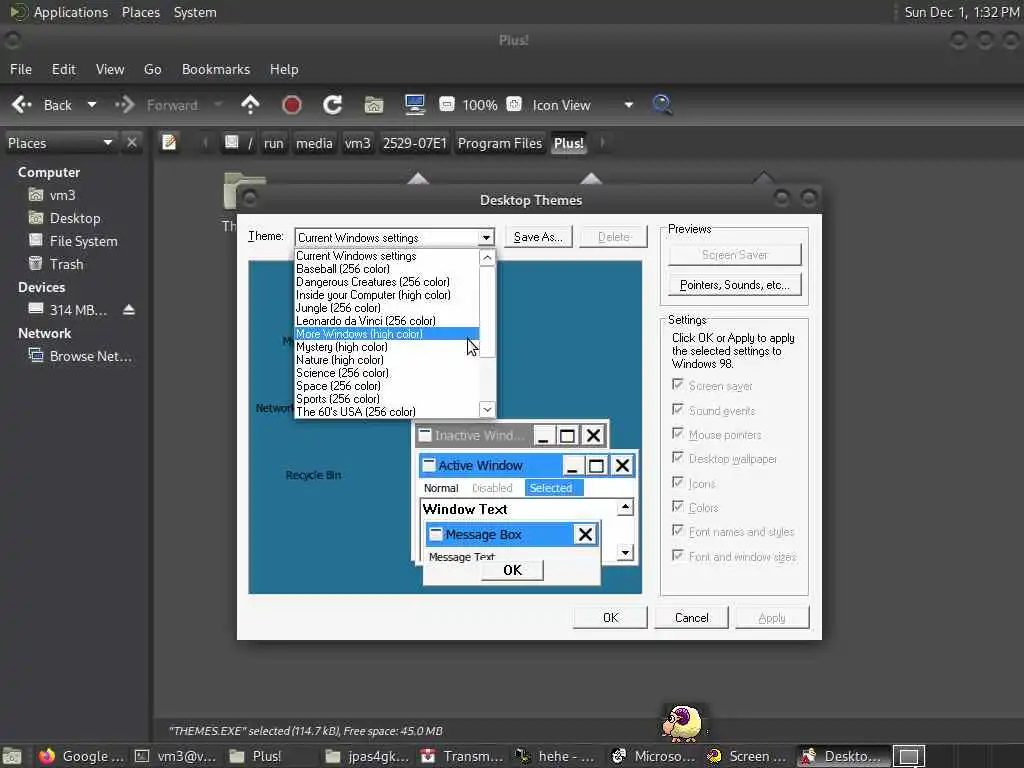Open the Home folder icon in toolbar
1024x768 pixels.
click(x=374, y=105)
